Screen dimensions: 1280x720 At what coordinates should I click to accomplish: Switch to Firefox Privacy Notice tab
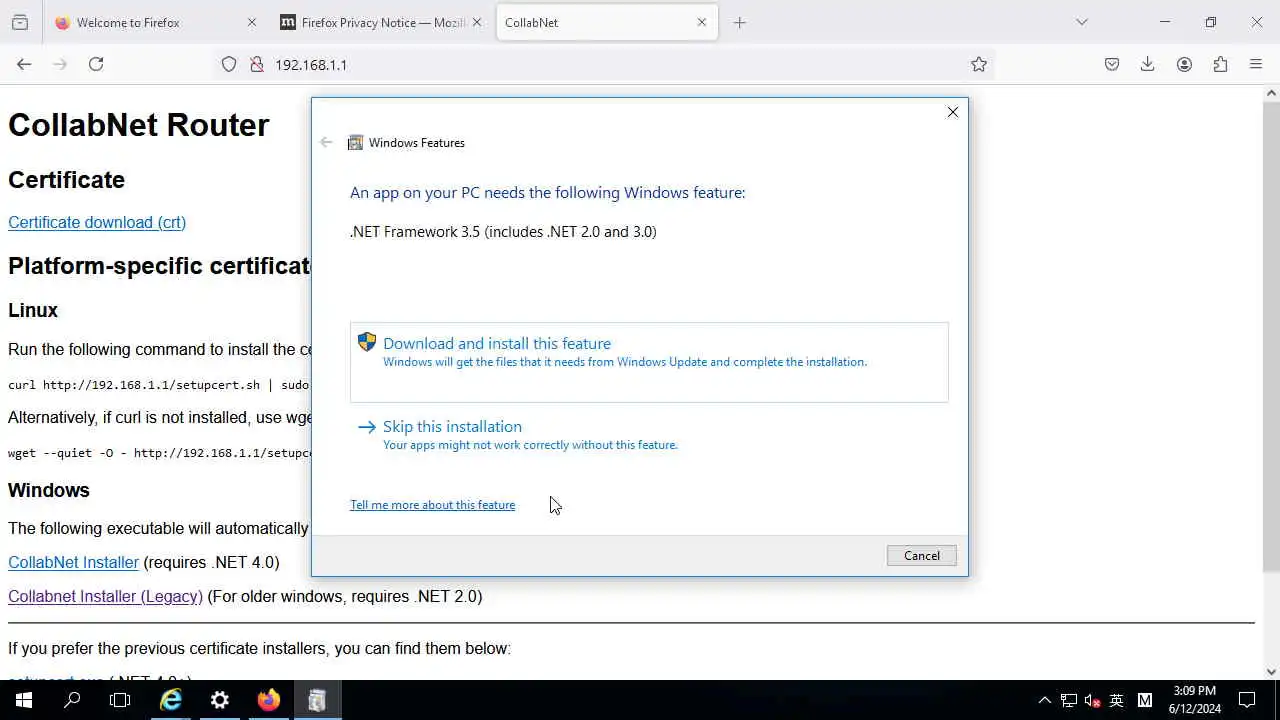(383, 22)
